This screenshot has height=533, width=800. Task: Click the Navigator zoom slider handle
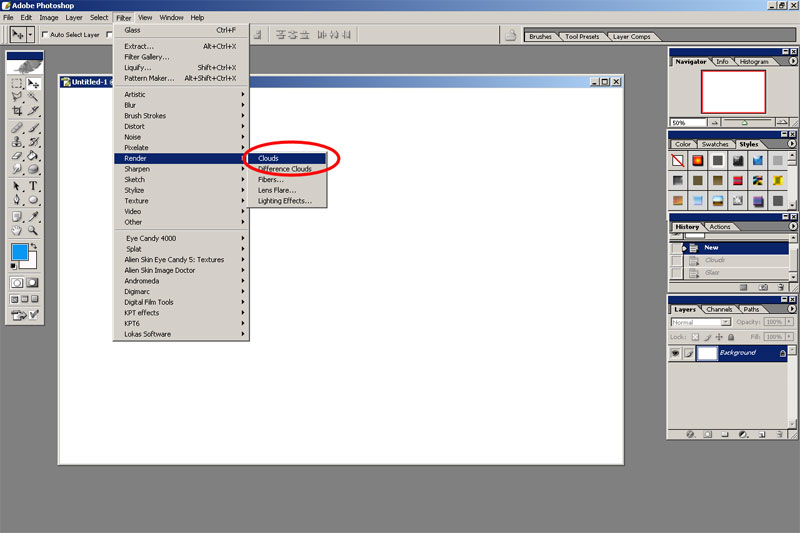(744, 122)
